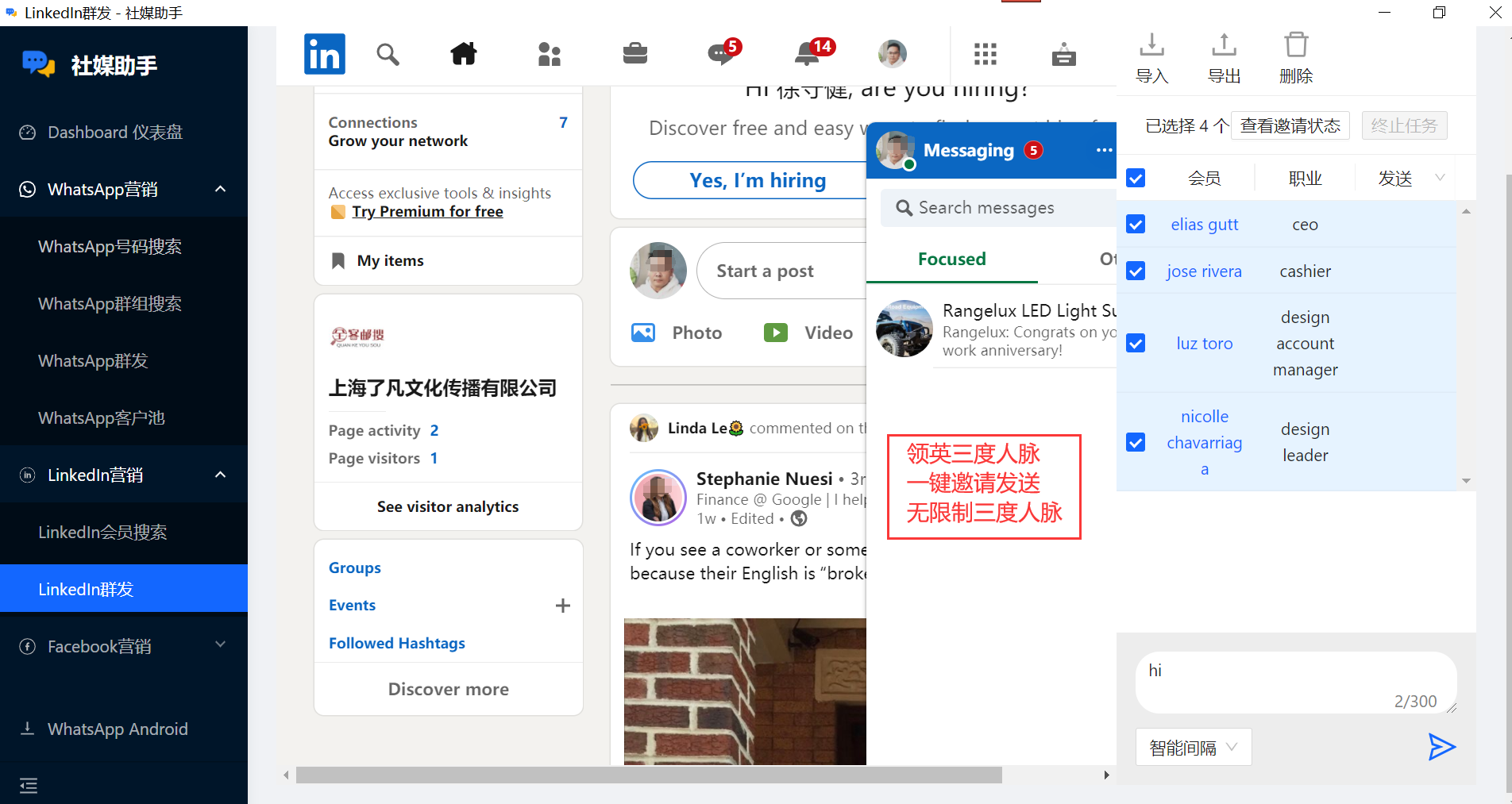Open Followed Hashtags link

click(x=396, y=643)
